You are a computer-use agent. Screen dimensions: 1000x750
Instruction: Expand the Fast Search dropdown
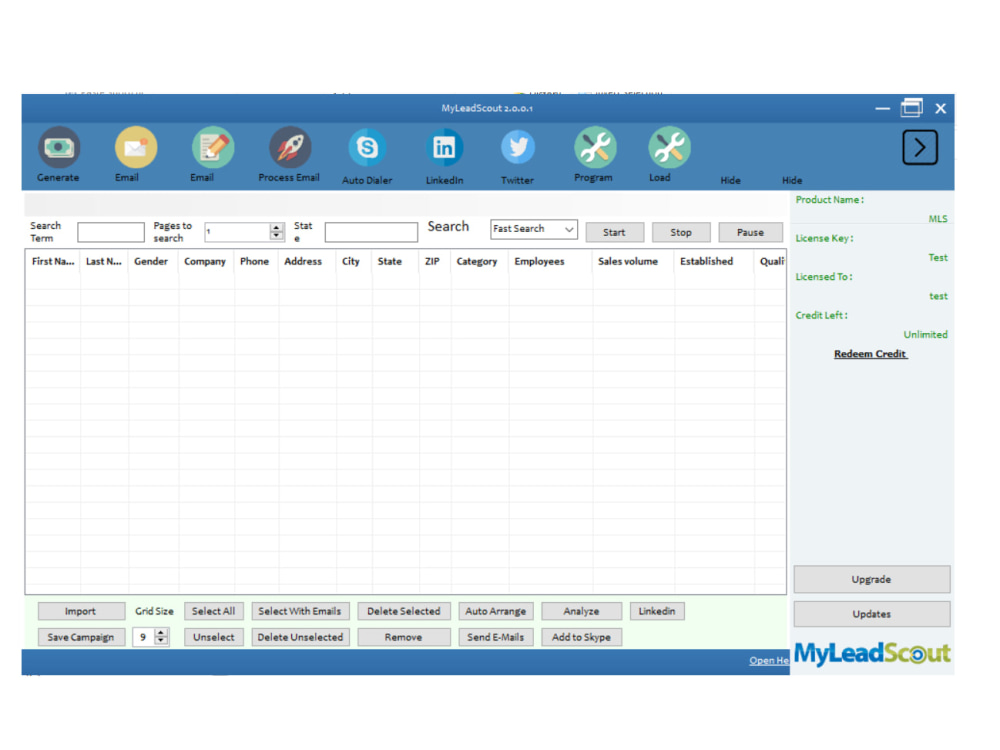click(568, 229)
